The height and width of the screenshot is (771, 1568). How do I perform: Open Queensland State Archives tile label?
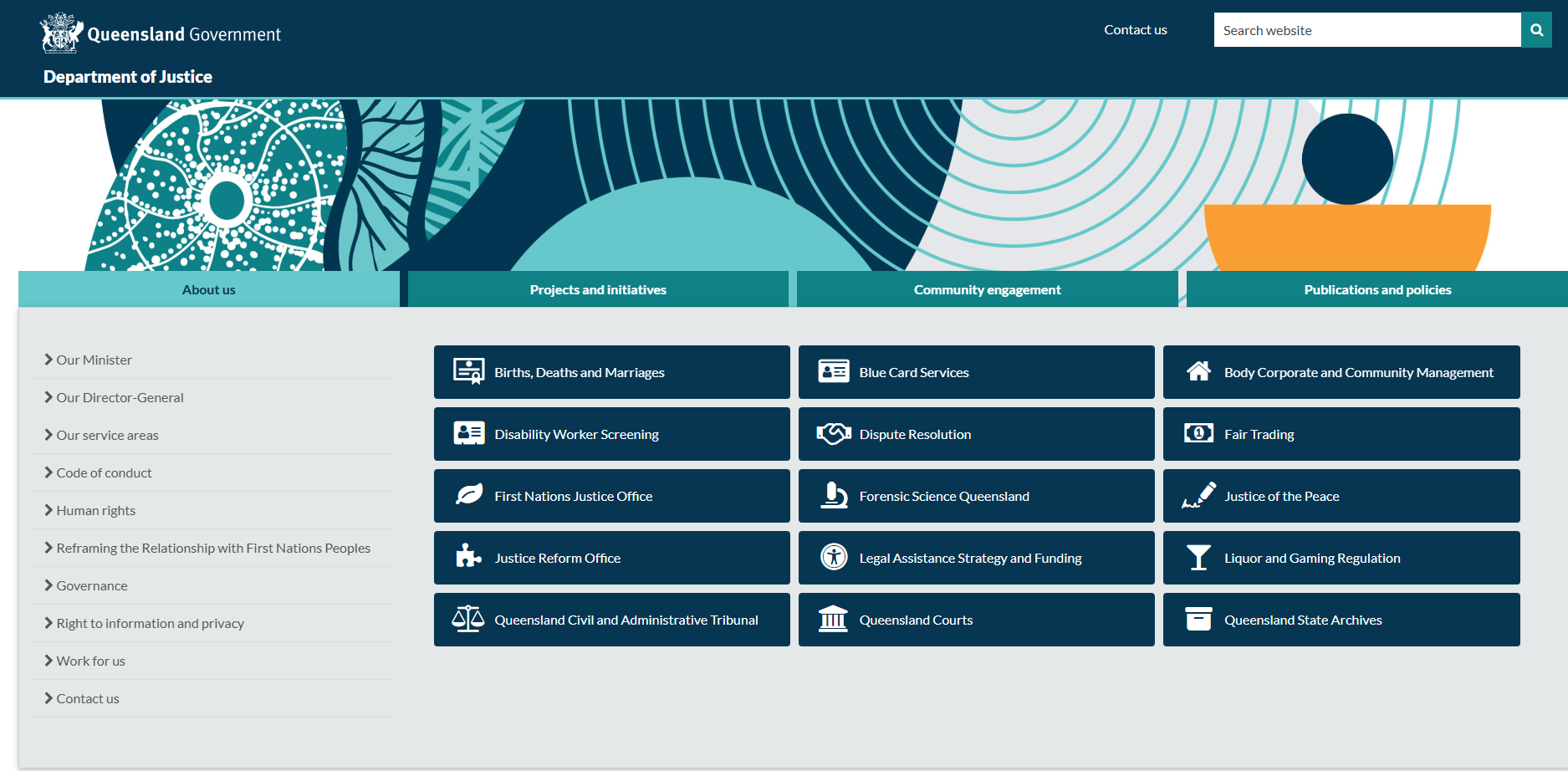[1303, 620]
